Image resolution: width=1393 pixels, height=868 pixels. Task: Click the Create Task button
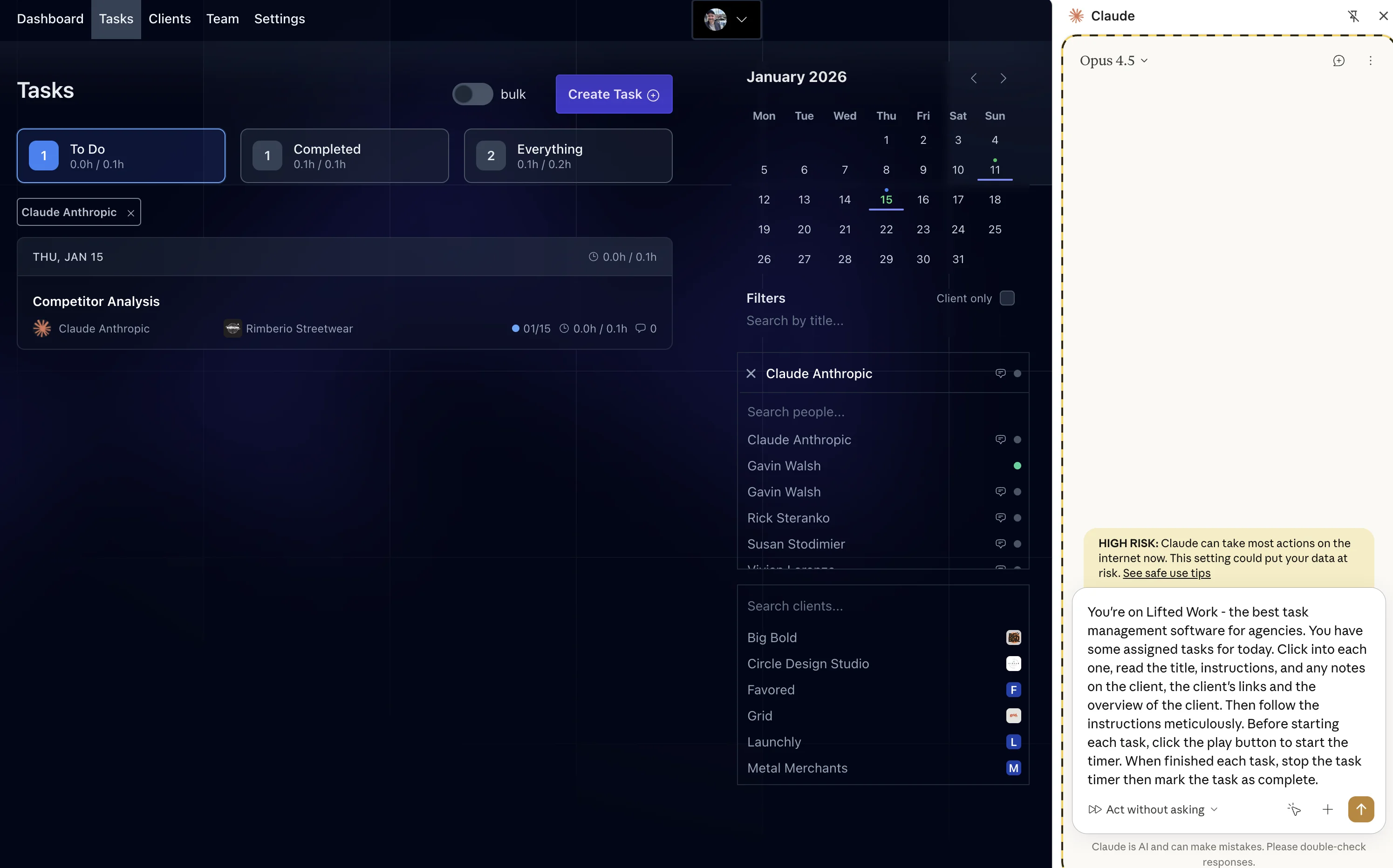(614, 94)
